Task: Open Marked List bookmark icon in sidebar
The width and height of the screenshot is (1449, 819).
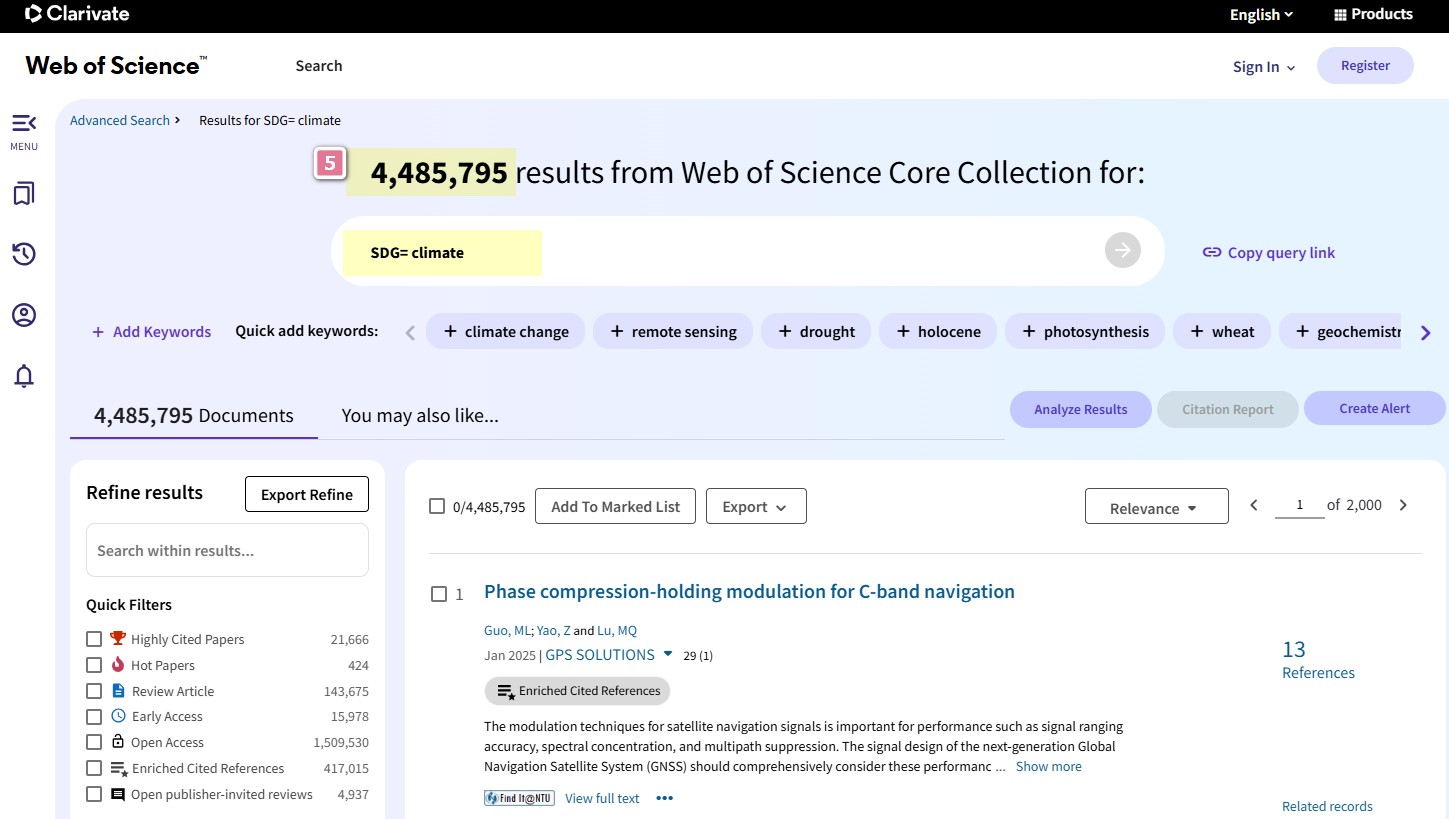Action: (24, 194)
